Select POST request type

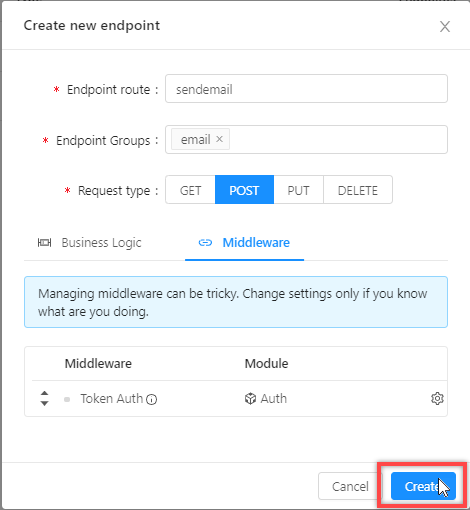click(244, 190)
